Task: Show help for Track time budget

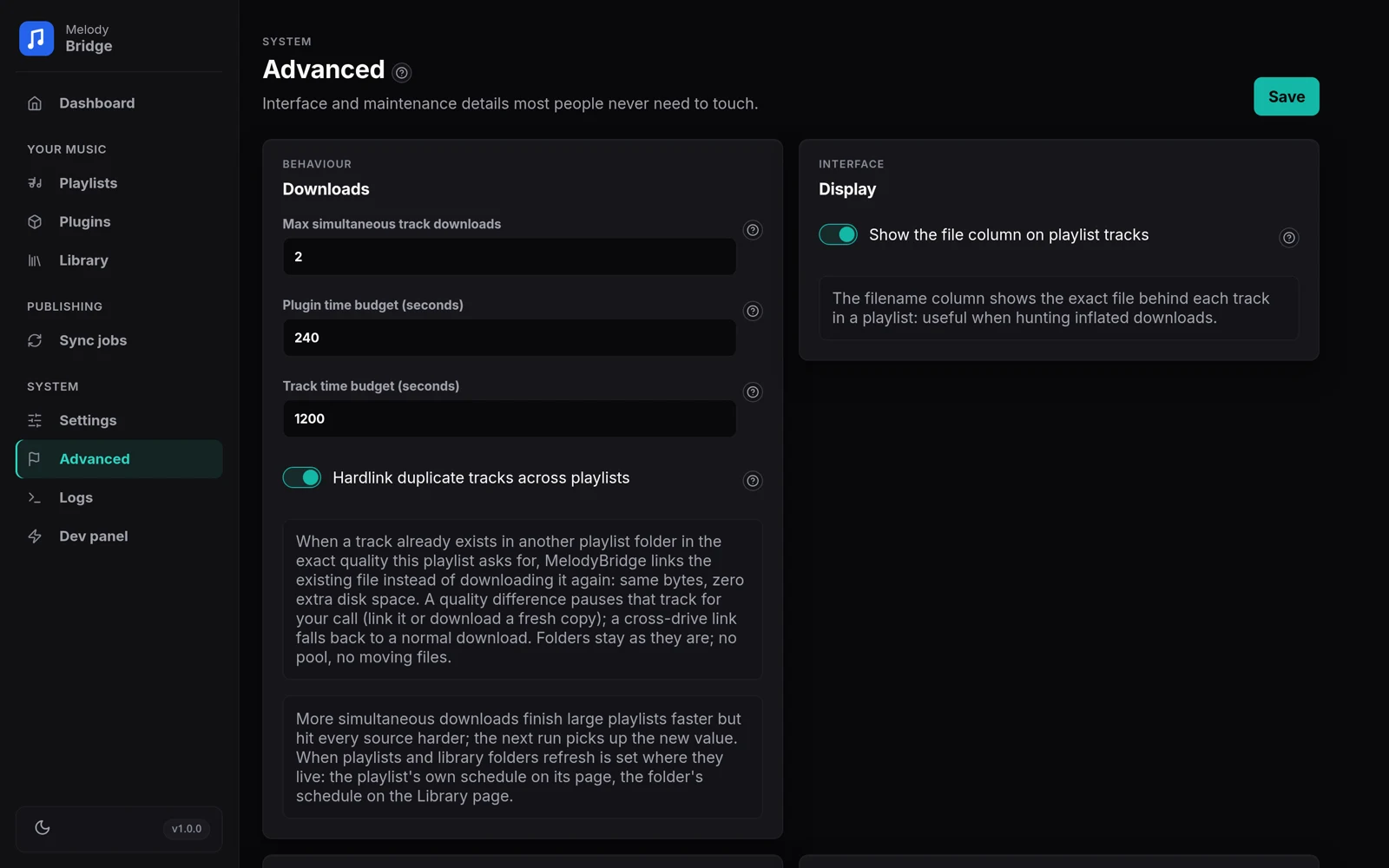Action: [x=753, y=392]
